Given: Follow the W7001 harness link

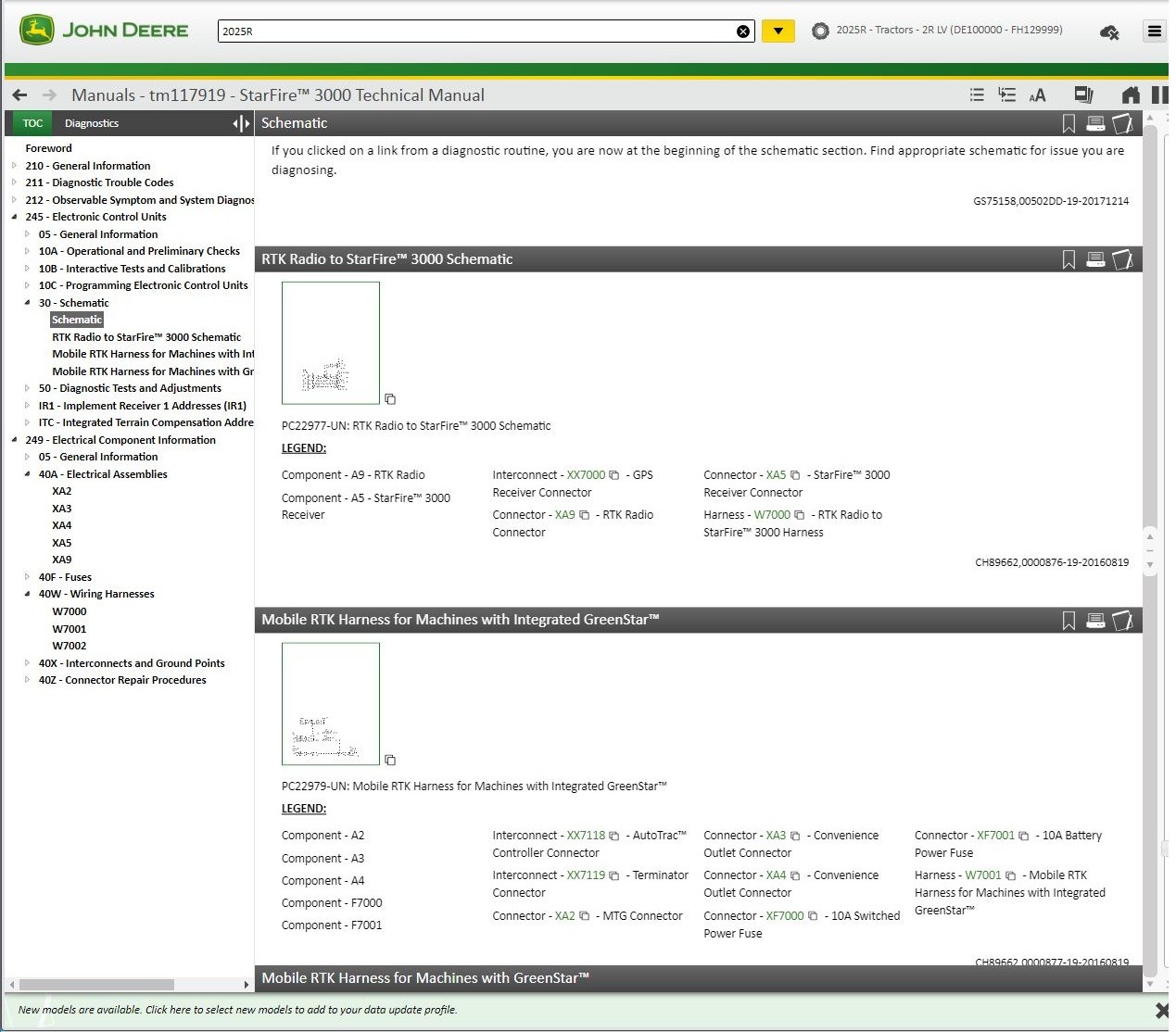Looking at the screenshot, I should (982, 875).
